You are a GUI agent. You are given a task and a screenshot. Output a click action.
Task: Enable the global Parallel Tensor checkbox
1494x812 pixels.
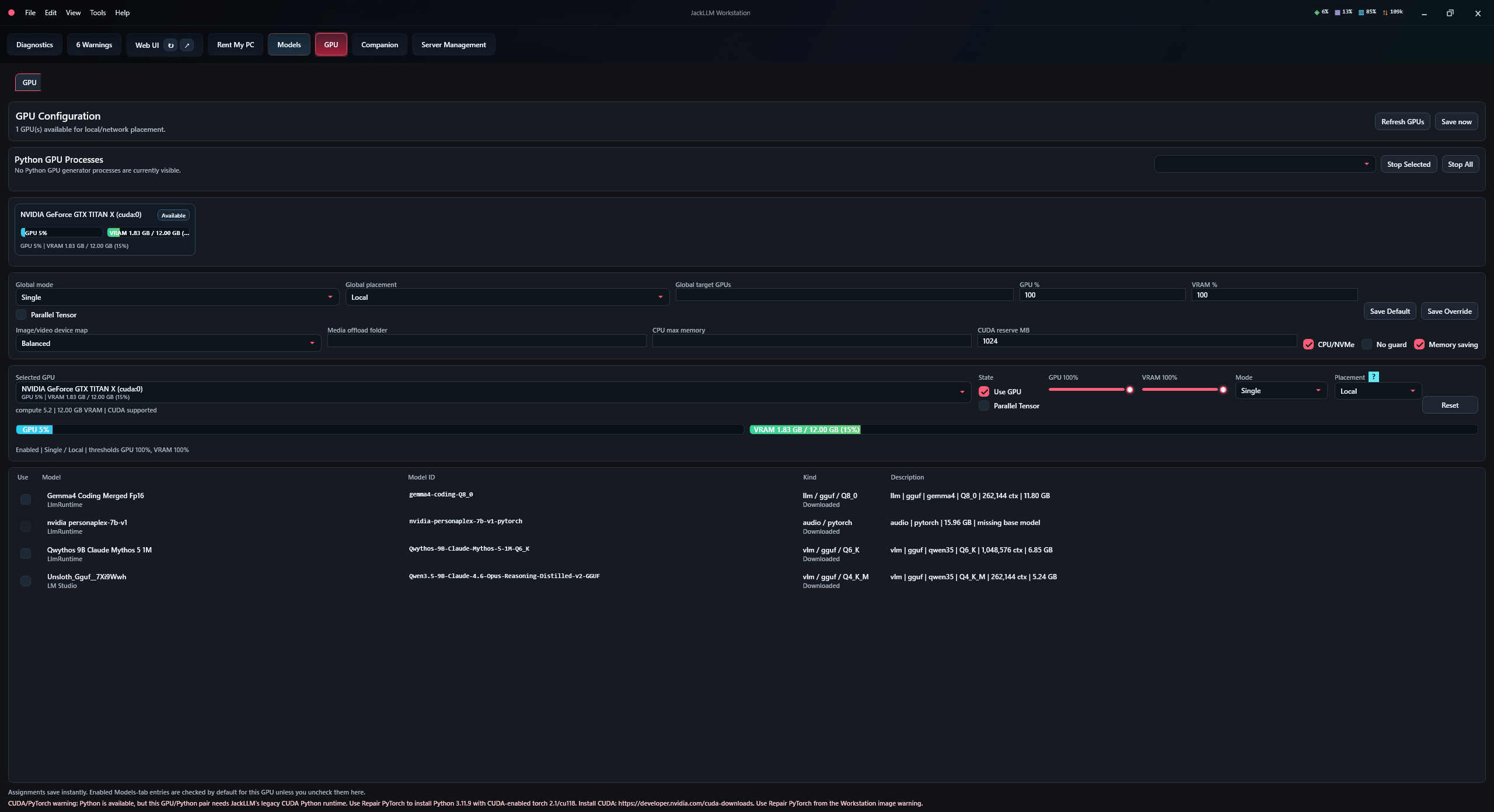[21, 314]
